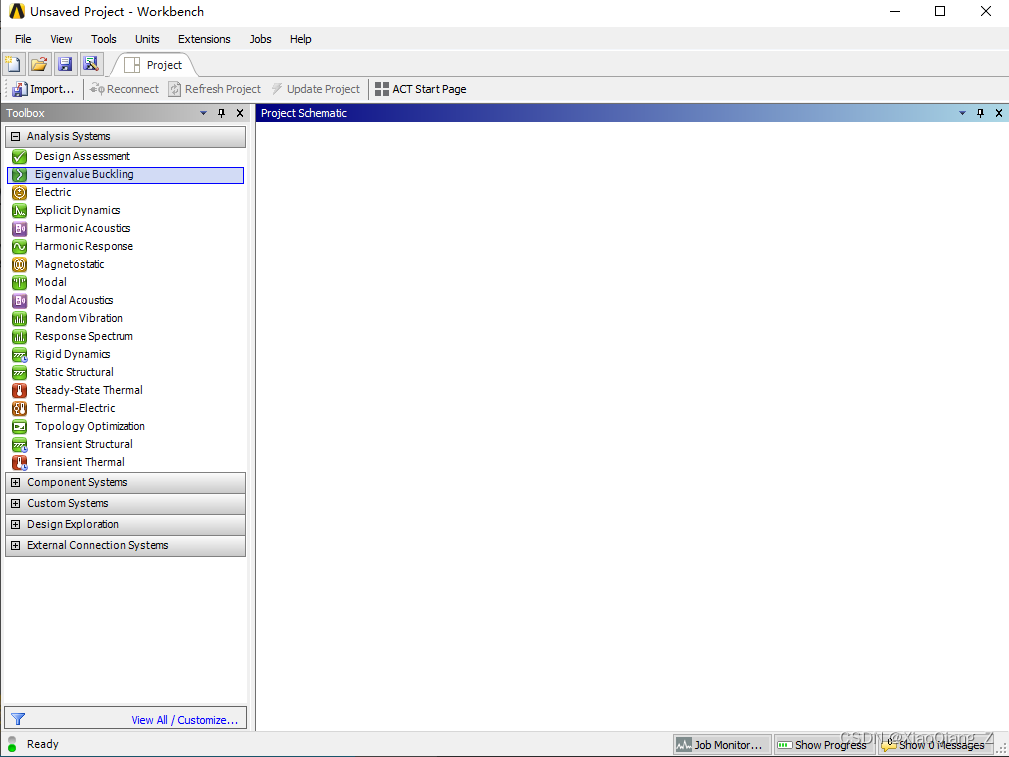Click the Open Project folder icon
The image size is (1009, 757).
click(x=39, y=64)
